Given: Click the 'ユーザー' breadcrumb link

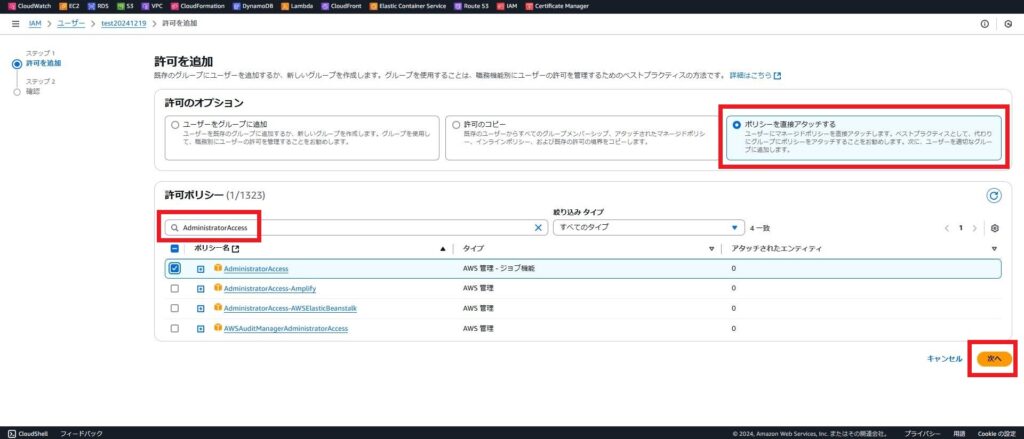Looking at the screenshot, I should (72, 23).
